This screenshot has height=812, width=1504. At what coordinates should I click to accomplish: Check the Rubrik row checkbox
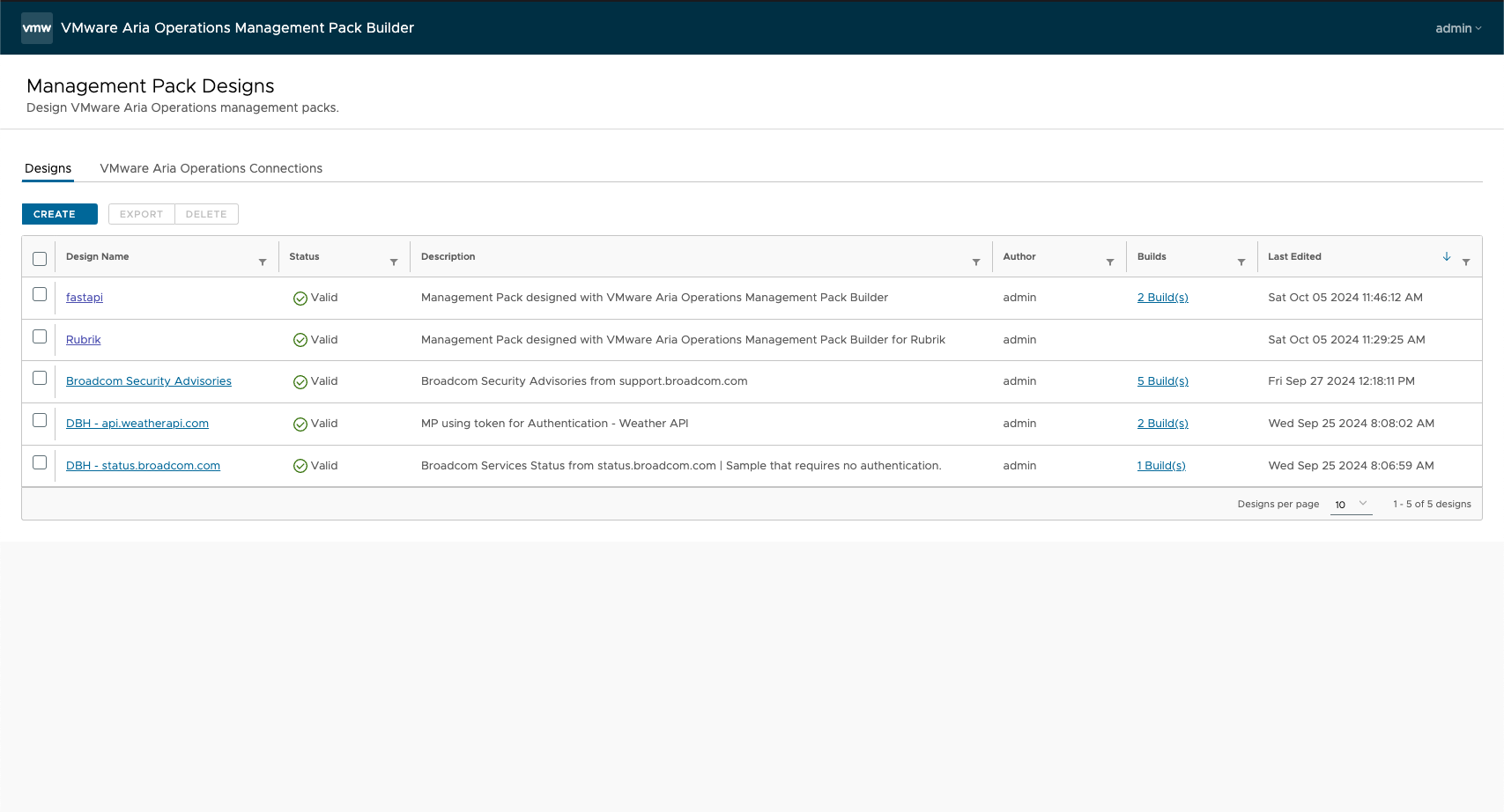click(x=40, y=336)
